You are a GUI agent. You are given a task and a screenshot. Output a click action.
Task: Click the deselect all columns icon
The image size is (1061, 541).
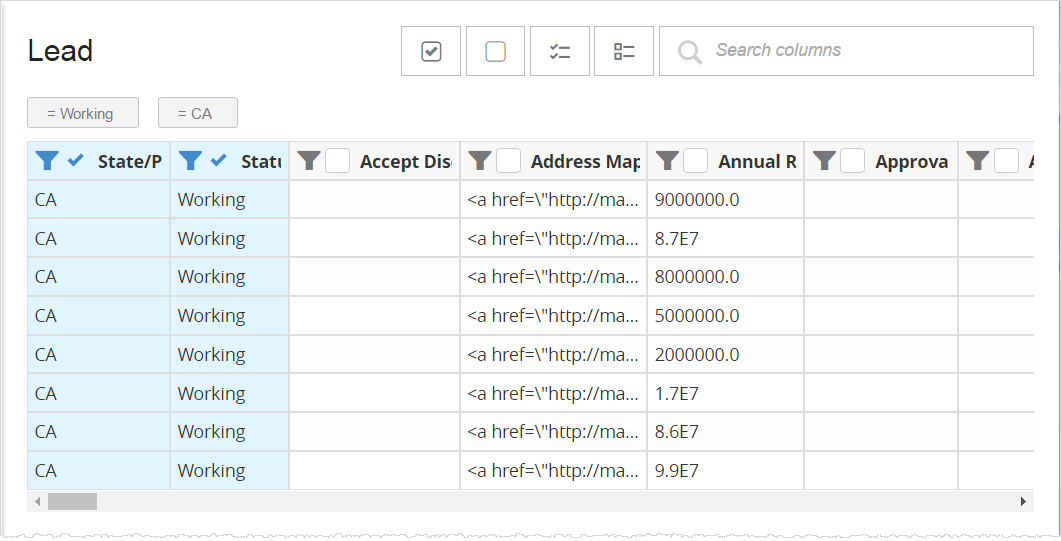tap(495, 51)
